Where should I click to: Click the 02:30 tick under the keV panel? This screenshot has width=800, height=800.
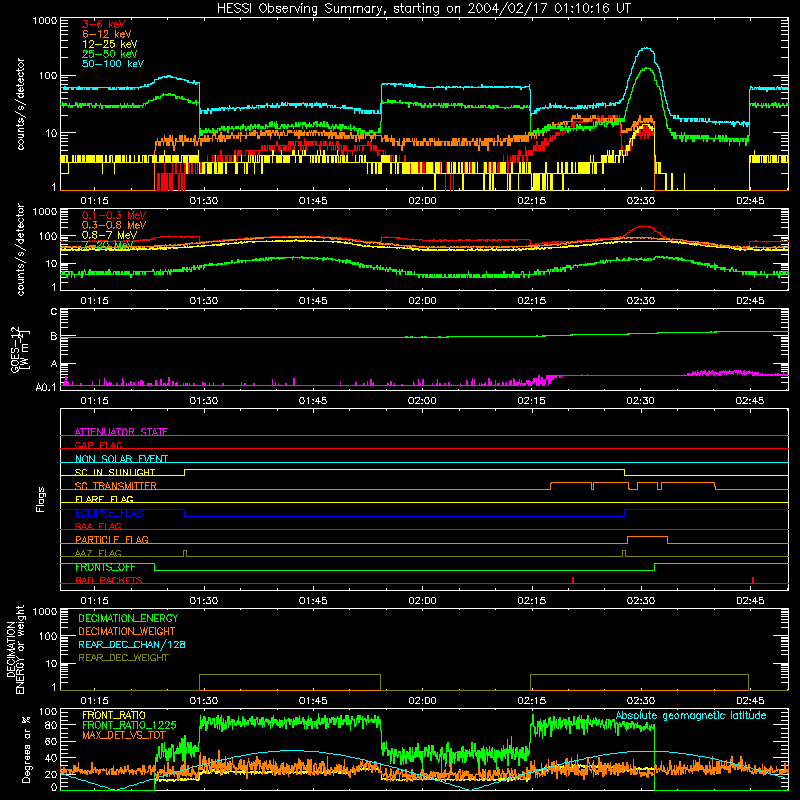click(x=640, y=201)
